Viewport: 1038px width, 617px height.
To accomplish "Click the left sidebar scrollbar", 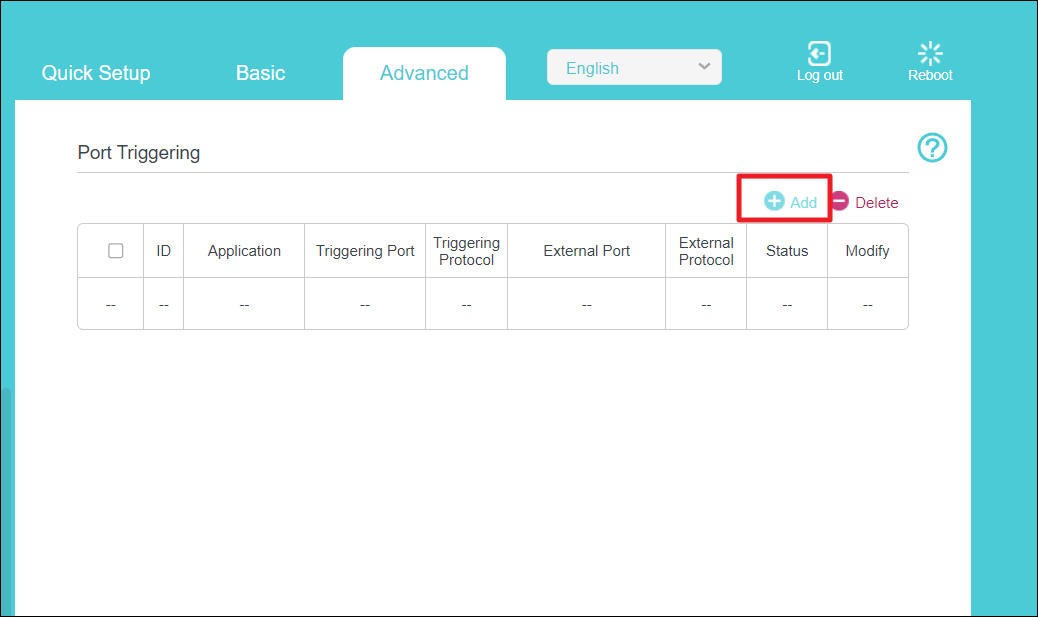I will click(x=6, y=500).
